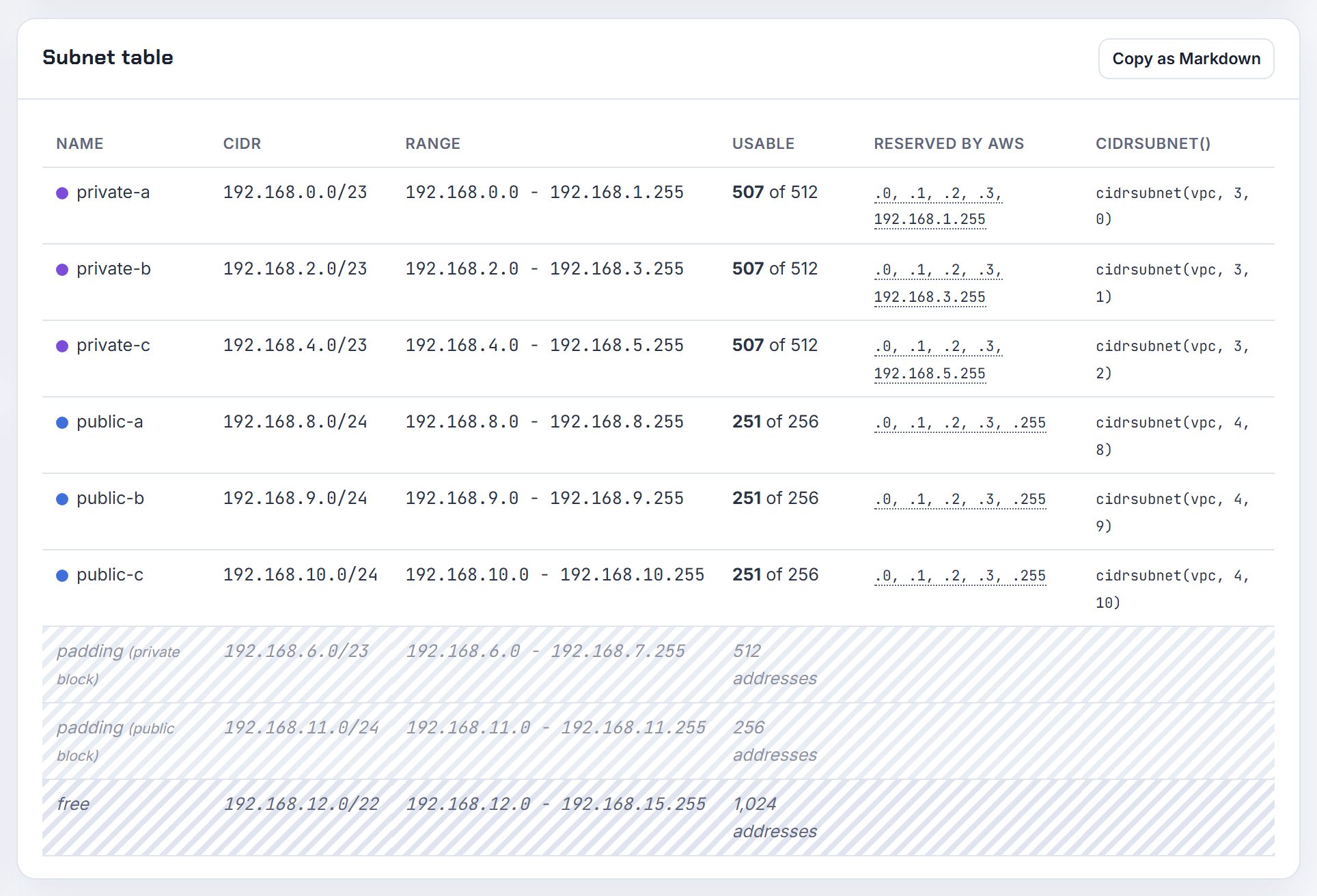
Task: Click the public-c subnet name
Action: (110, 575)
